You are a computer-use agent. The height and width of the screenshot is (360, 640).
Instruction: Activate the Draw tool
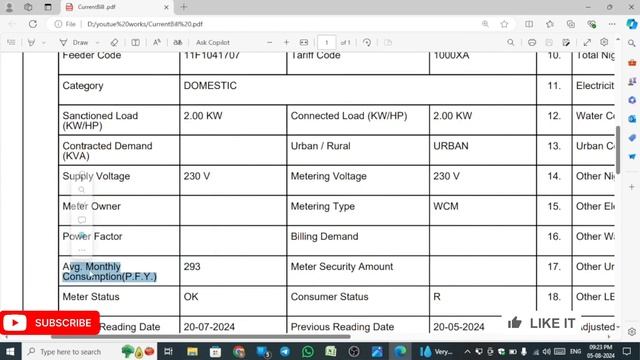(x=75, y=42)
